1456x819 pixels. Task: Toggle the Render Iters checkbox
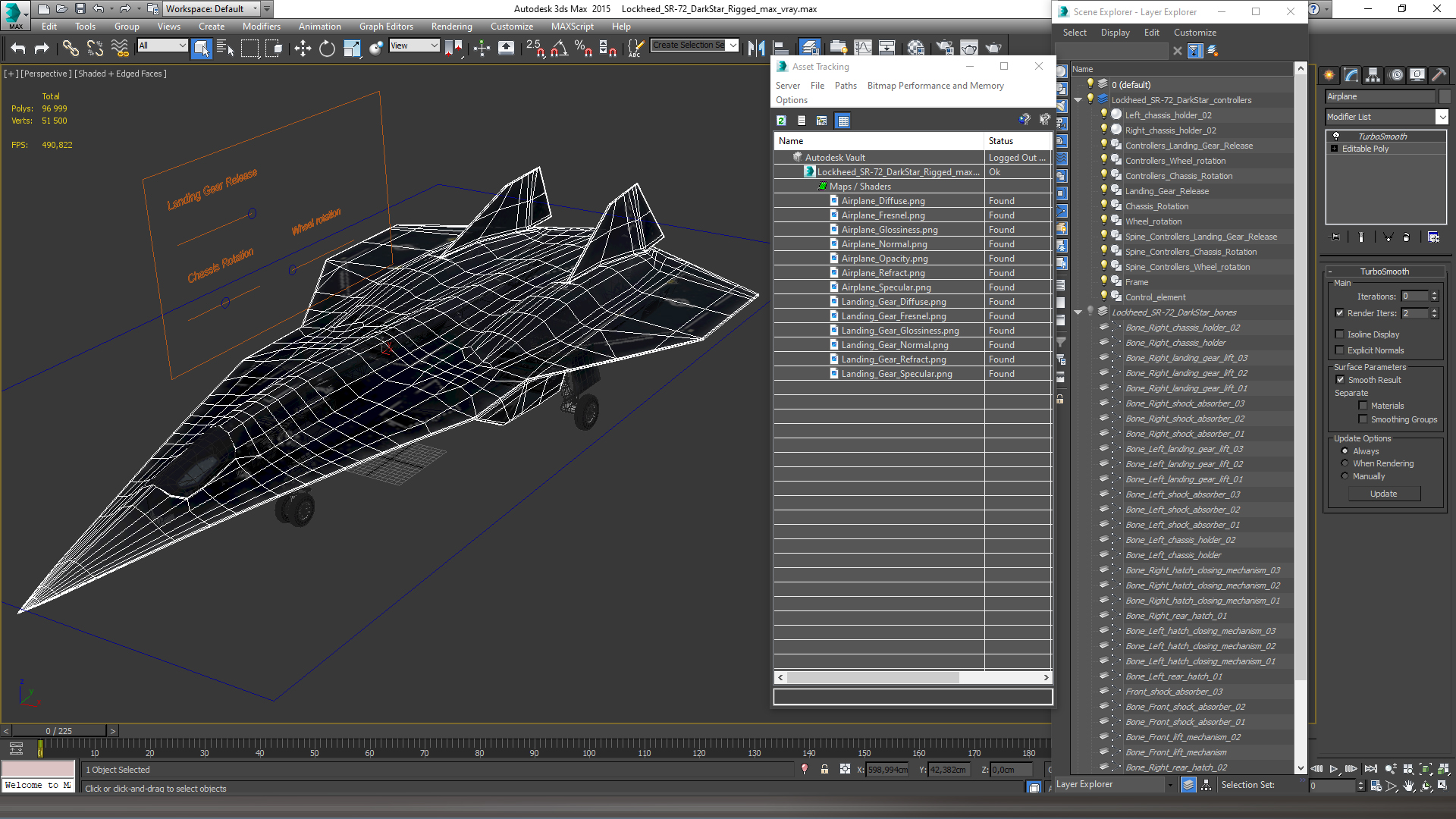point(1340,313)
